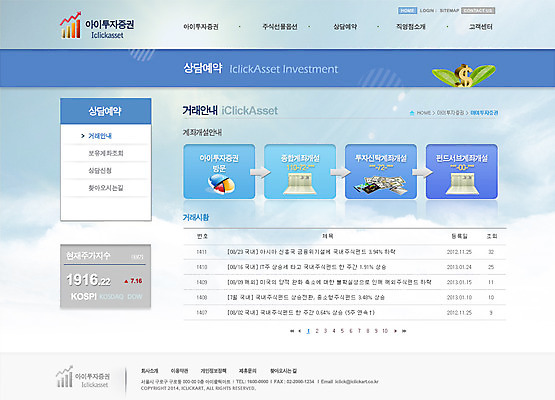This screenshot has width=555, height=400.
Task: Click the 아이투자증권 Iclickasset header logo
Action: (97, 25)
